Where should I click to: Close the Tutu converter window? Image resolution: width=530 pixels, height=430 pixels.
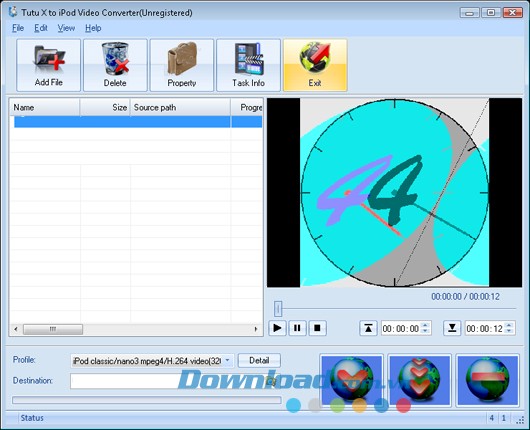pyautogui.click(x=512, y=13)
